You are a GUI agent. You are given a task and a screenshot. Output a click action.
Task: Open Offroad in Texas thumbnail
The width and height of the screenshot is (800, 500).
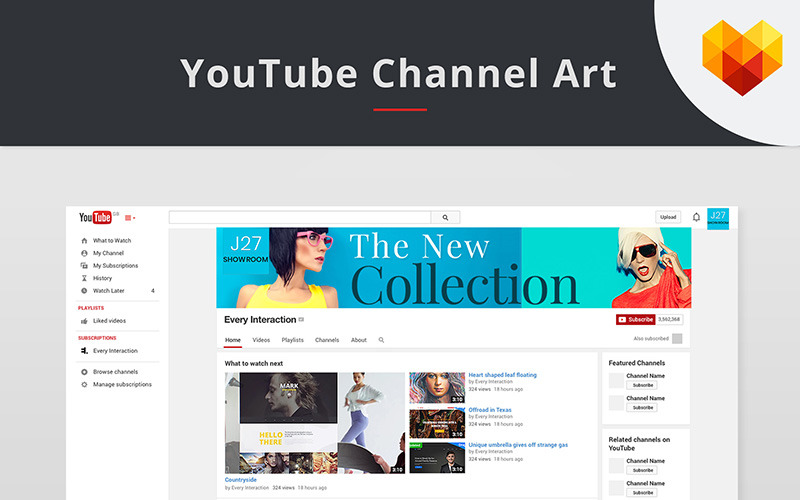[437, 423]
